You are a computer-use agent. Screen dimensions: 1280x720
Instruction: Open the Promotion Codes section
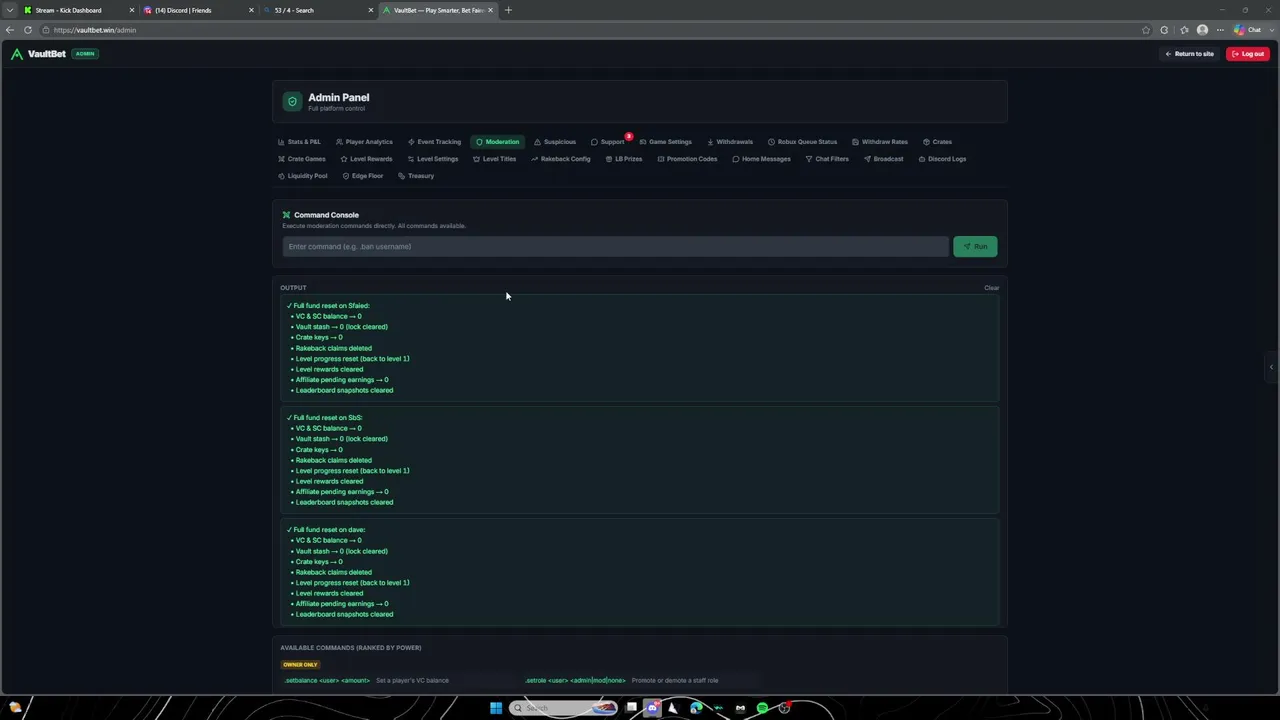687,159
